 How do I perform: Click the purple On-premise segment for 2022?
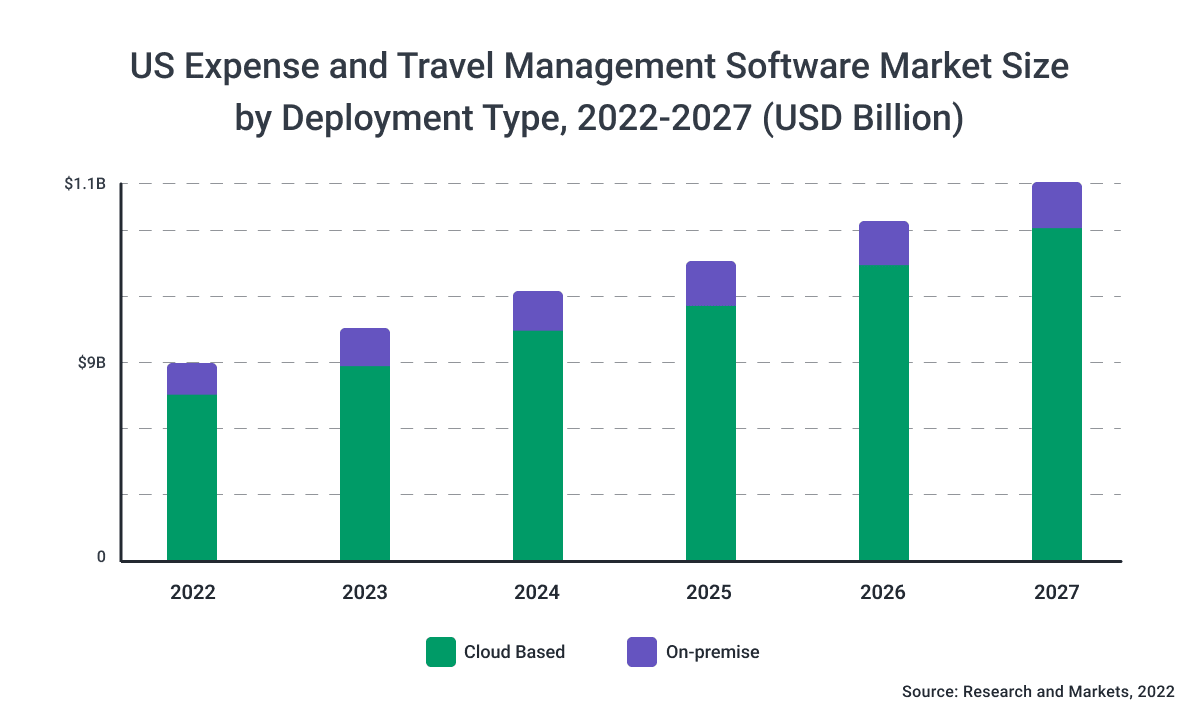click(192, 378)
